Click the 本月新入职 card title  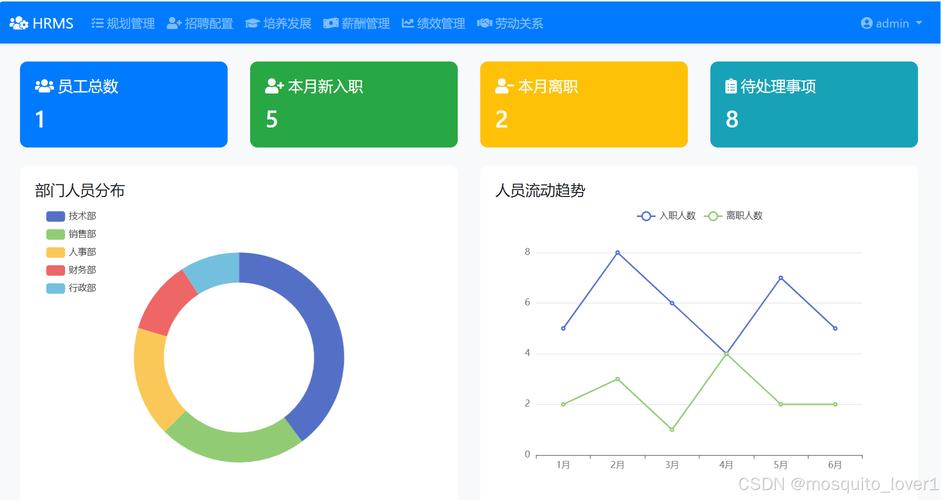325,86
